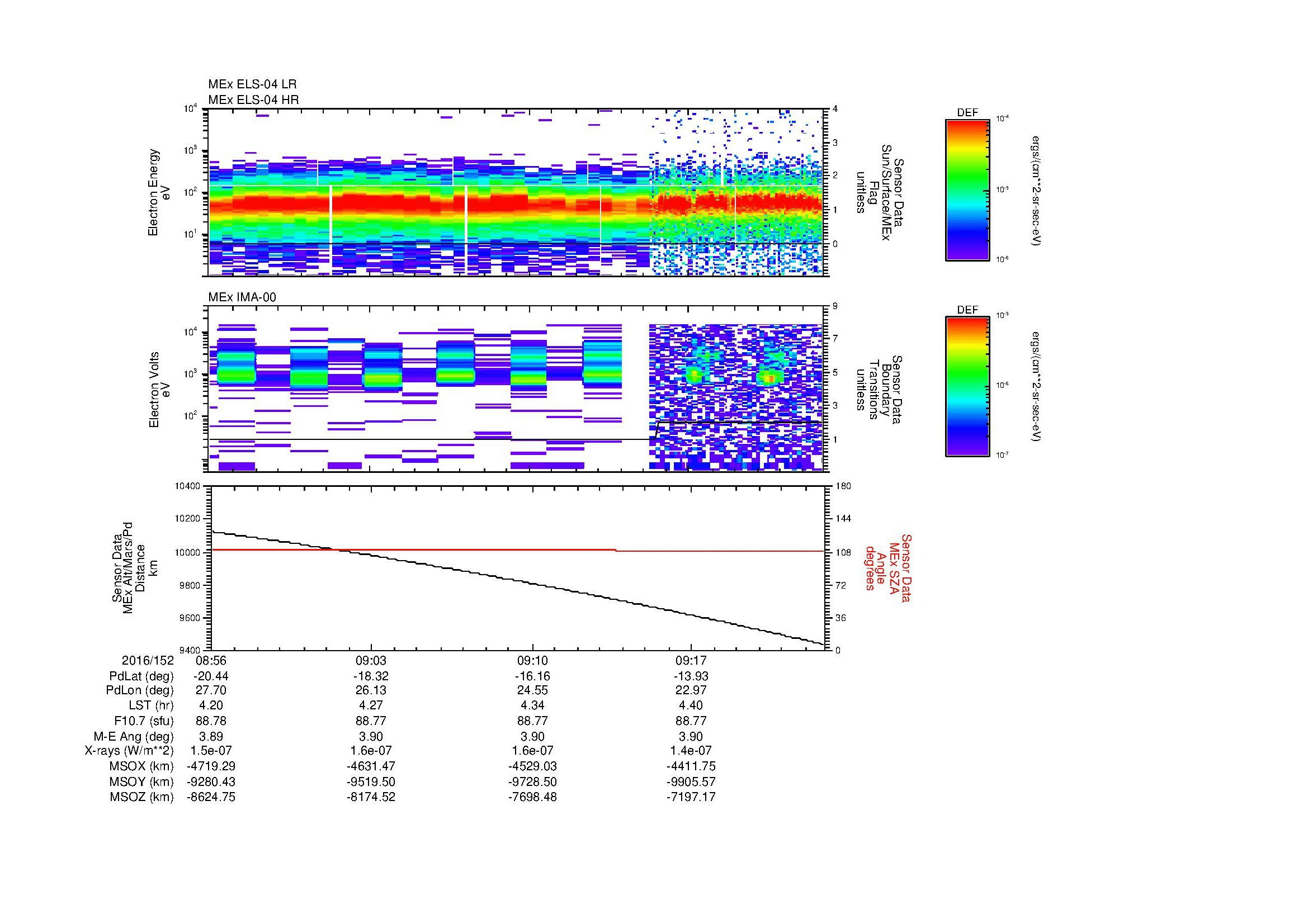Click the MSOZ value '-8624.75'
1308x924 pixels.
pyautogui.click(x=211, y=797)
